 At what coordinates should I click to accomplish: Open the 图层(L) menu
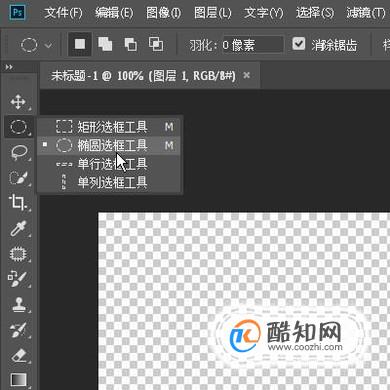click(213, 13)
